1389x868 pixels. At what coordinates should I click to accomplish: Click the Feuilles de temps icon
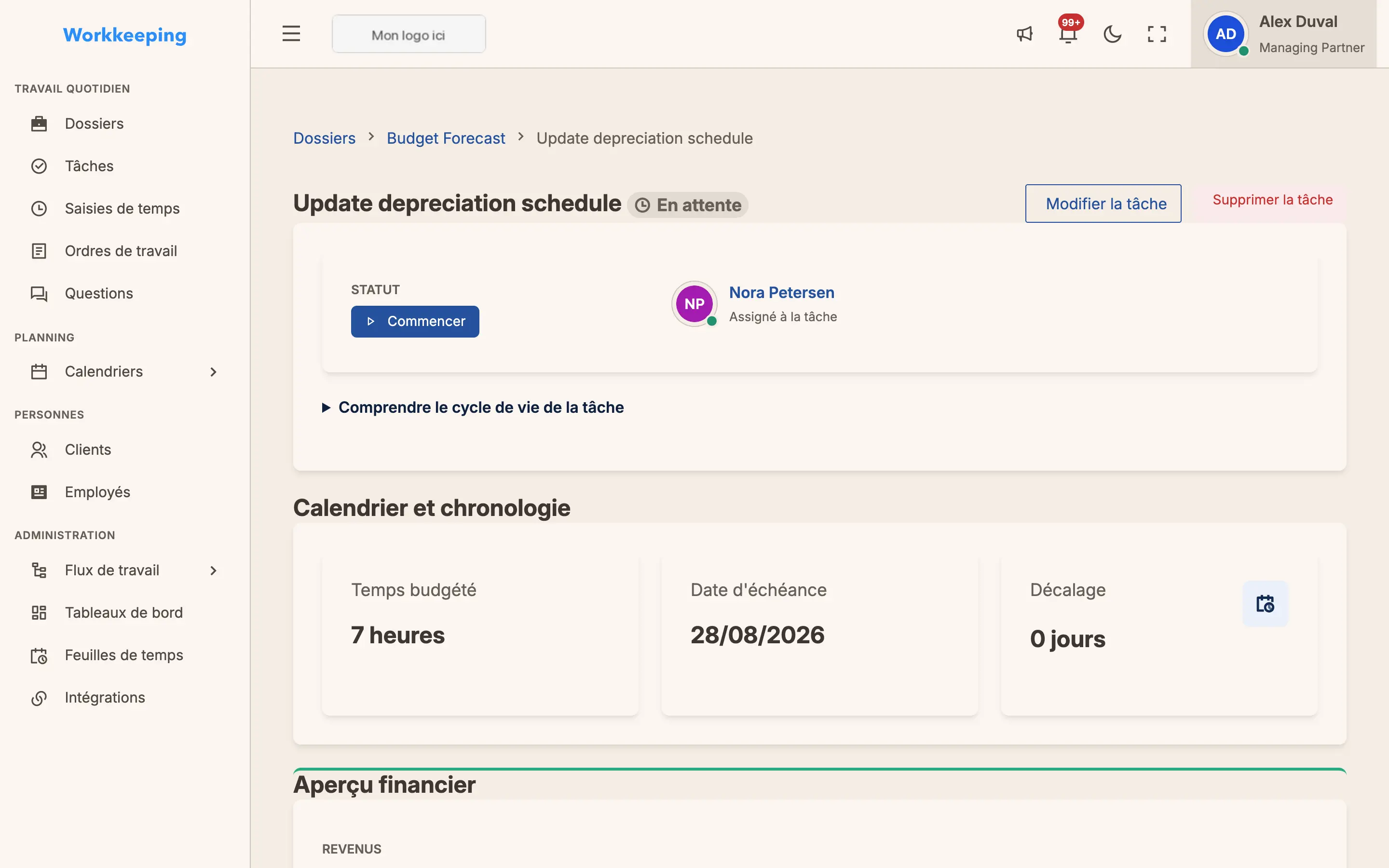coord(39,655)
